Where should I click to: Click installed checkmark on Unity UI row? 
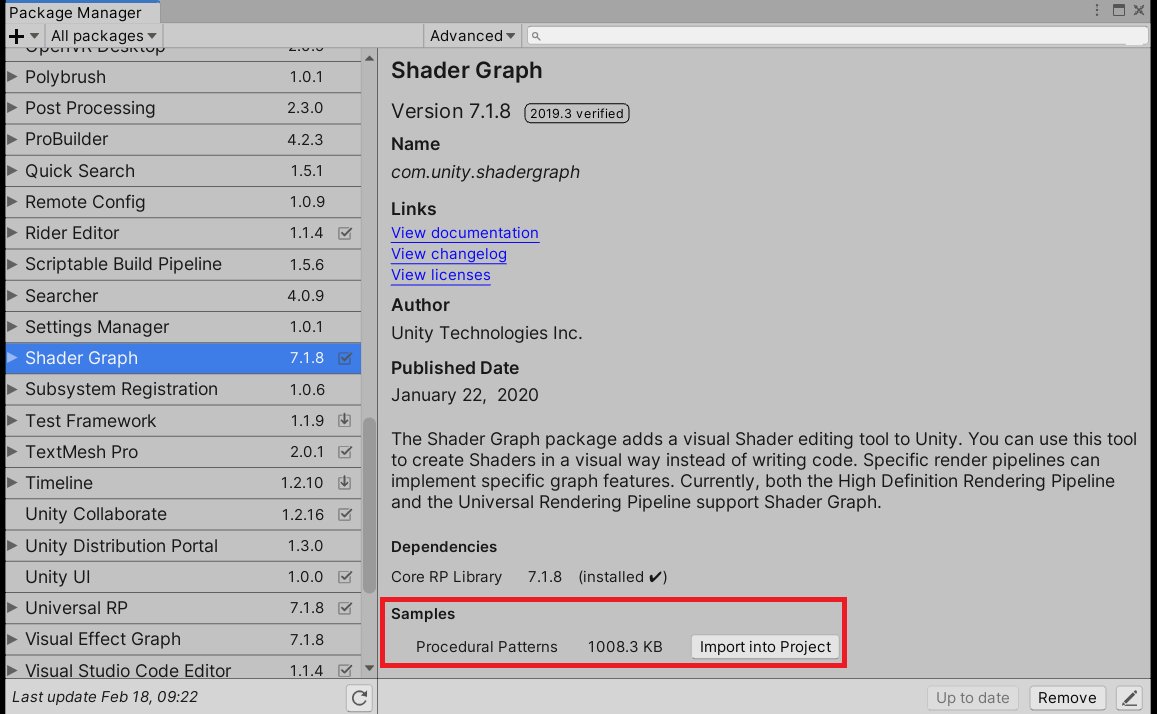[x=345, y=577]
